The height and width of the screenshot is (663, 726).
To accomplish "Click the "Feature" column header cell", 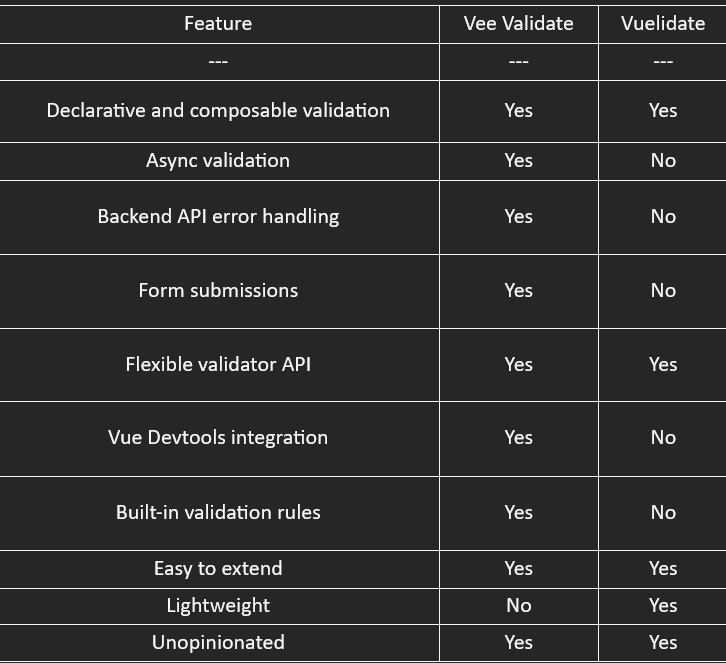I will pos(218,23).
